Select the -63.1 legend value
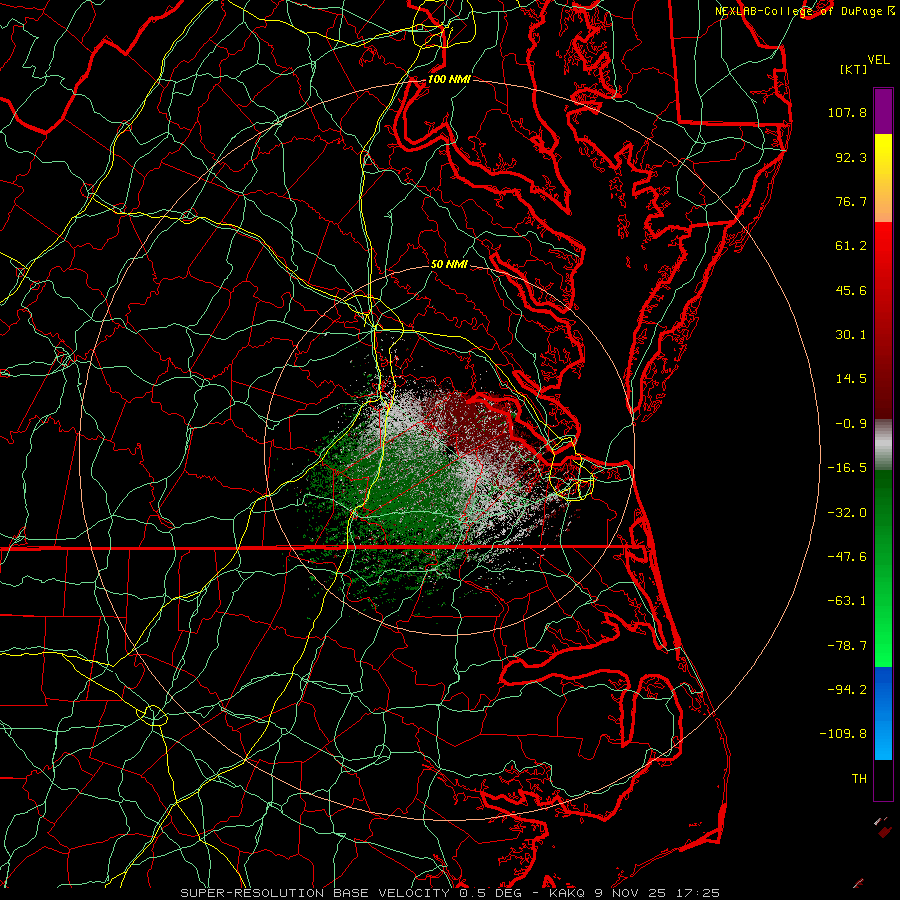The image size is (900, 900). 847,601
